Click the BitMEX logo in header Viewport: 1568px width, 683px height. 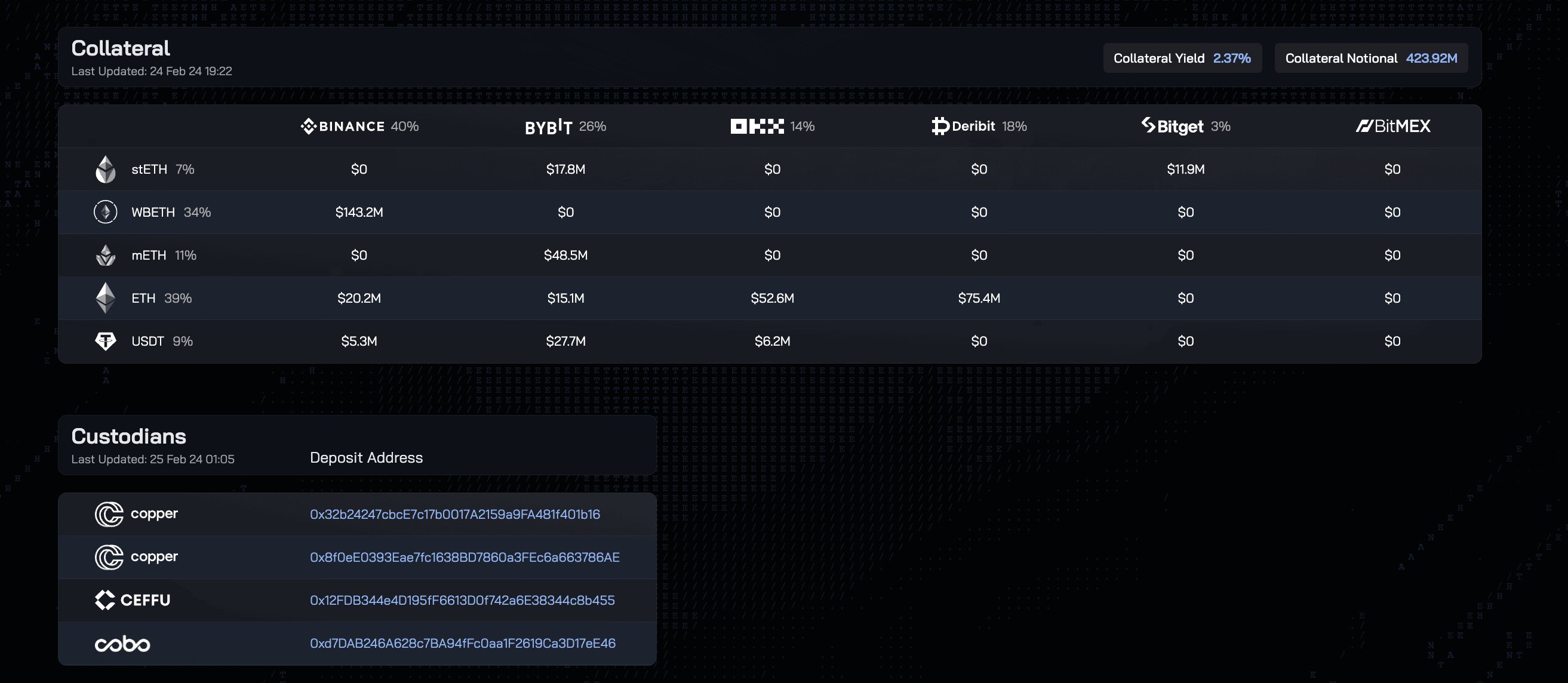(x=1392, y=126)
